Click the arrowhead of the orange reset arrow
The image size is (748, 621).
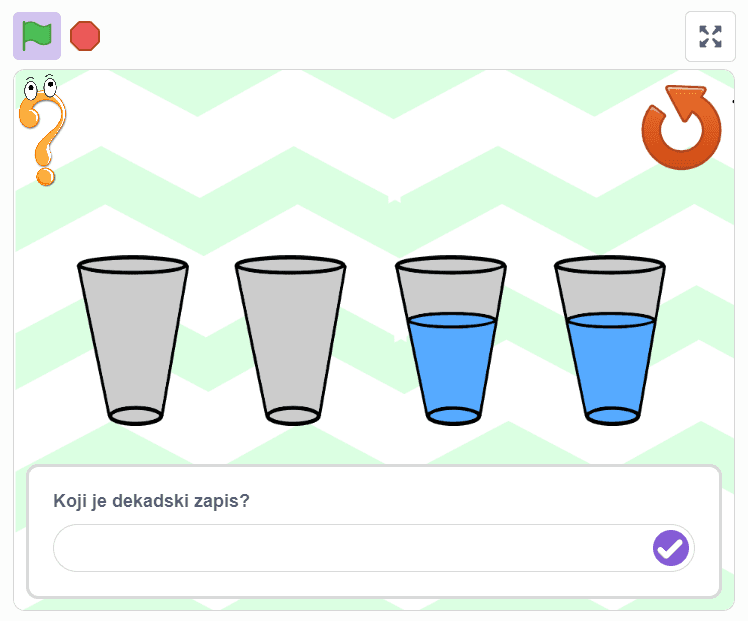click(686, 101)
